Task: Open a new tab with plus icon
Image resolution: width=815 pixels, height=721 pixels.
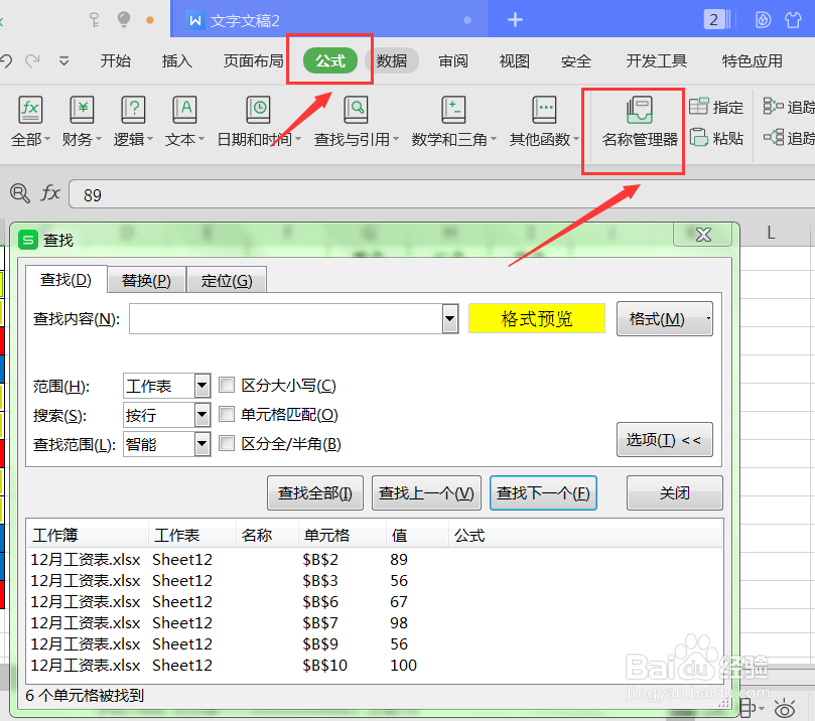Action: click(x=515, y=20)
